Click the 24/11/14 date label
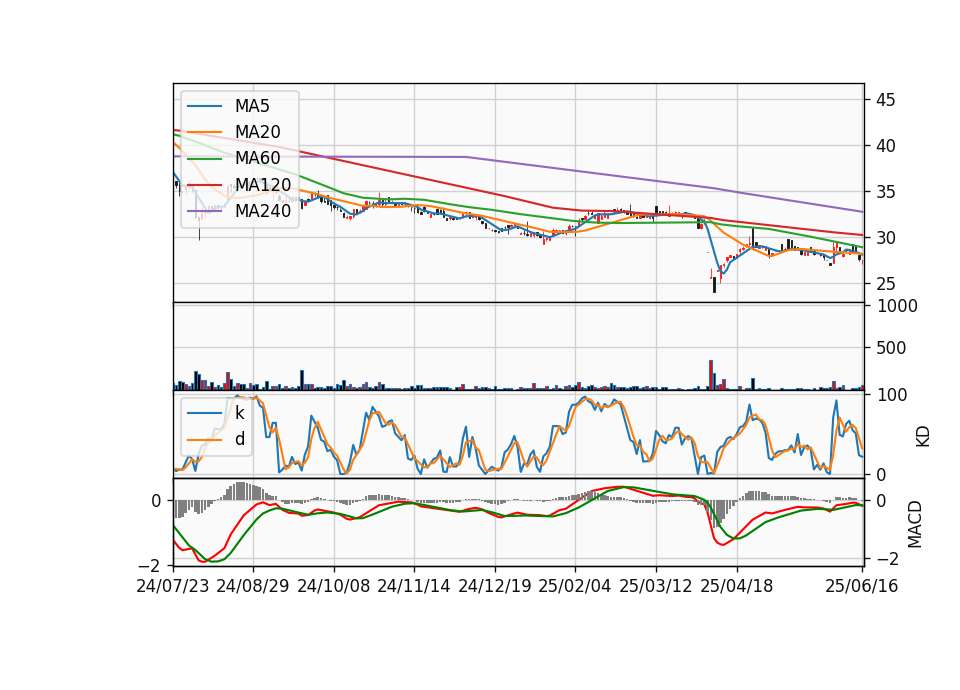960x690 pixels. 414,586
